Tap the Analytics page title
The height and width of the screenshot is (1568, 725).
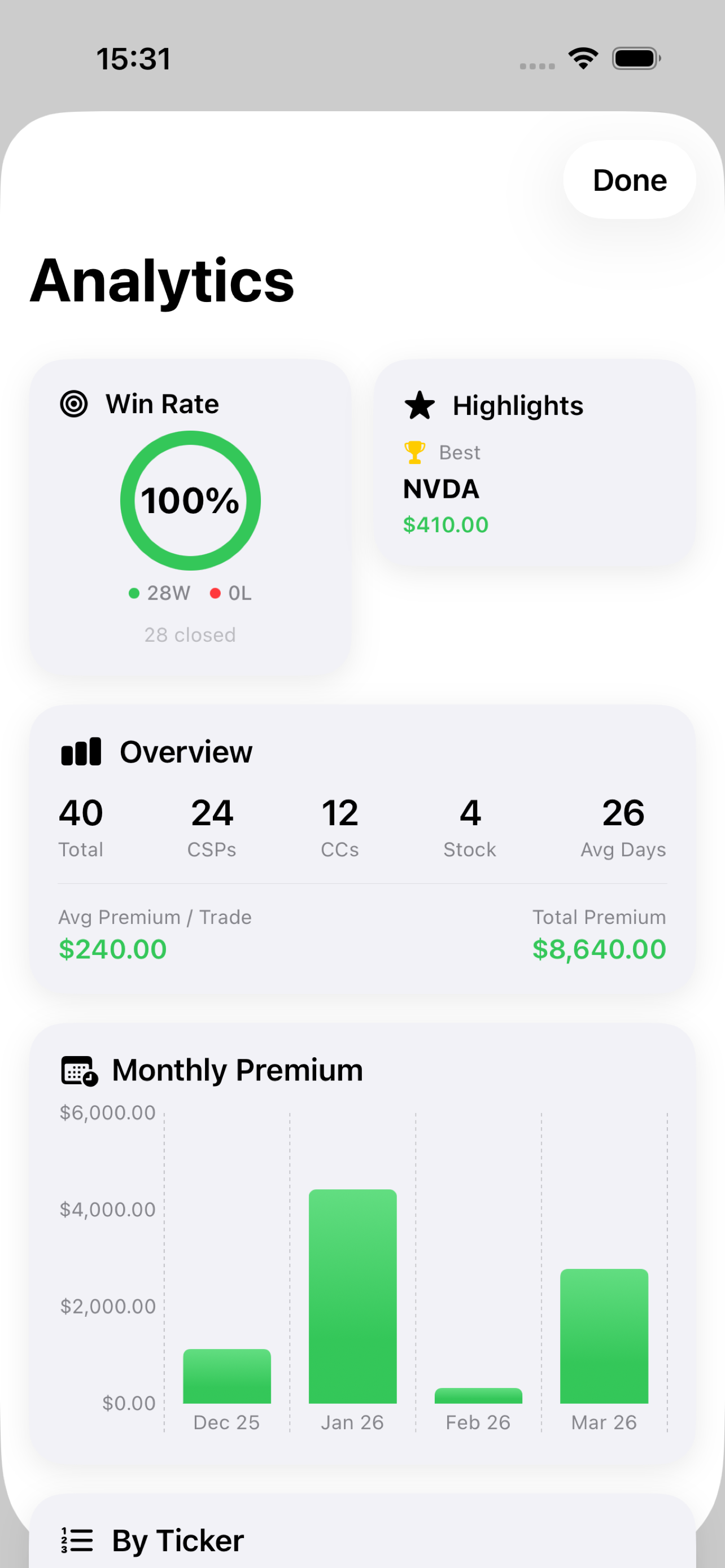(163, 281)
